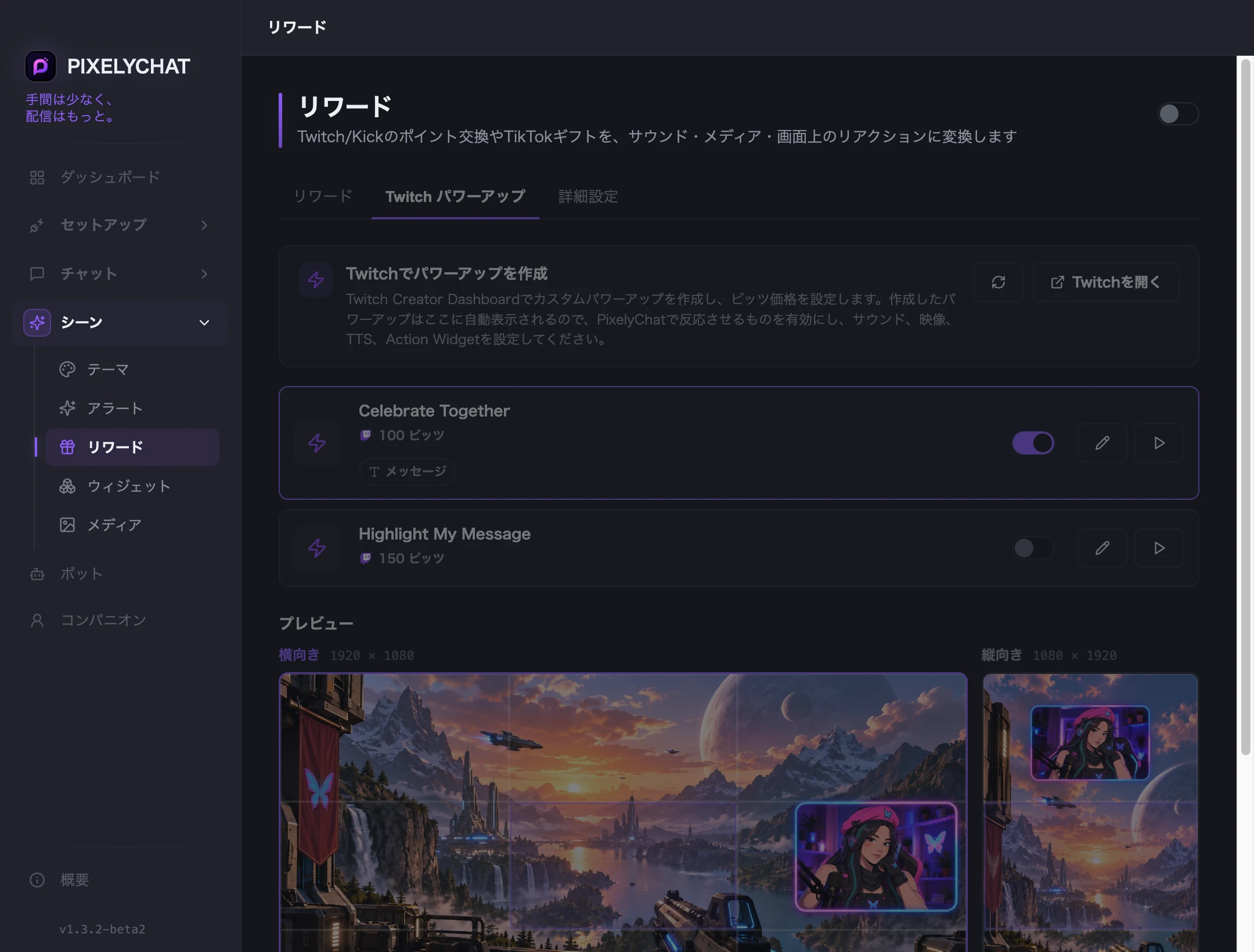1254x952 pixels.
Task: Toggle the main リワード feature switch
Action: 1178,114
